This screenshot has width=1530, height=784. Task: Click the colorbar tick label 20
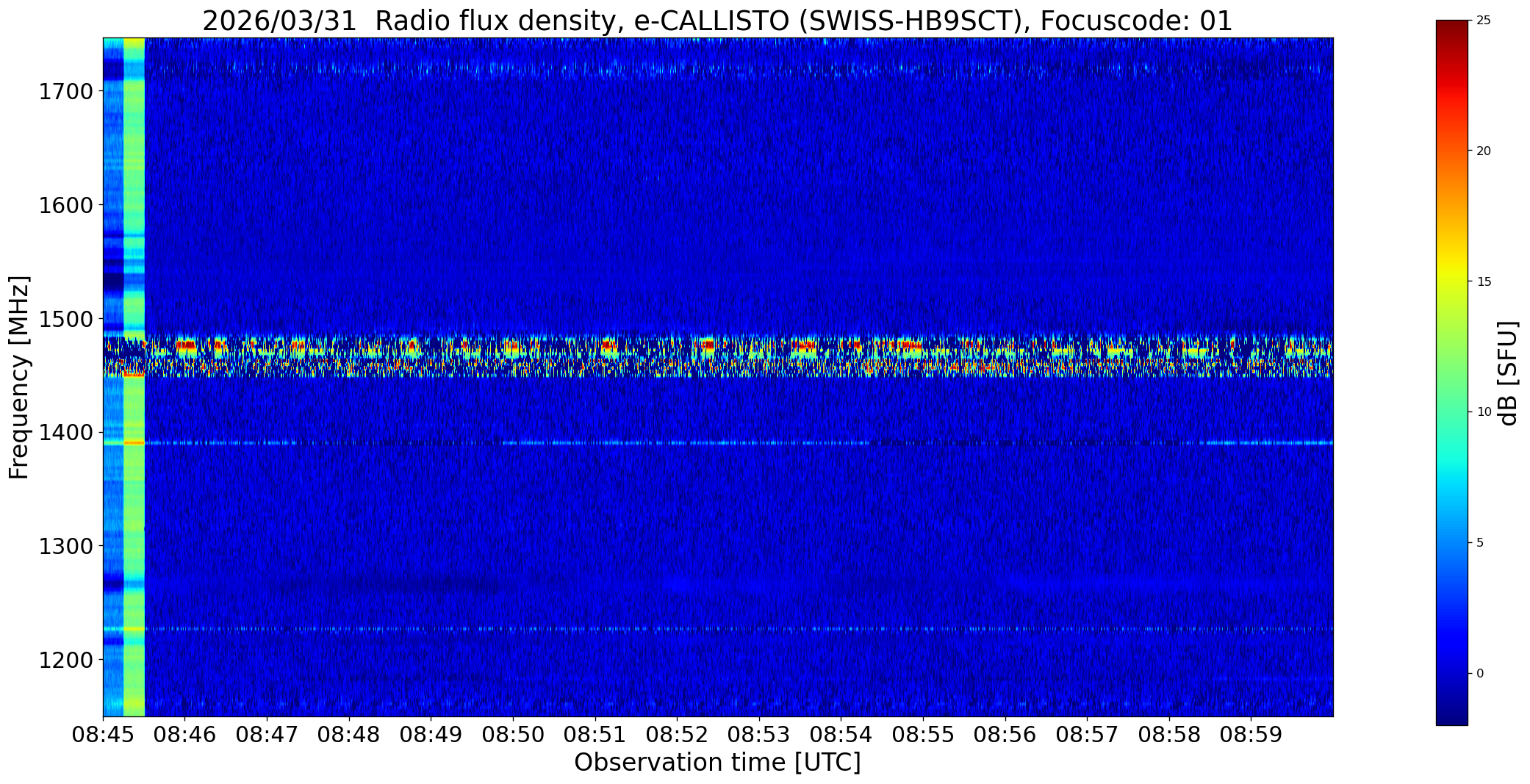point(1484,151)
